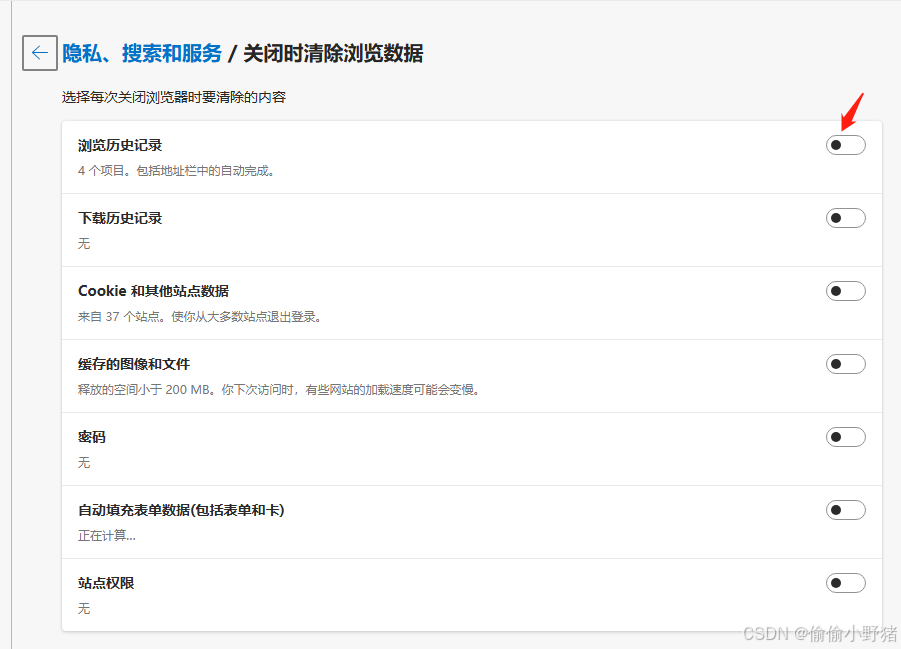This screenshot has width=901, height=649.
Task: Go back using the left arrow button
Action: (40, 53)
